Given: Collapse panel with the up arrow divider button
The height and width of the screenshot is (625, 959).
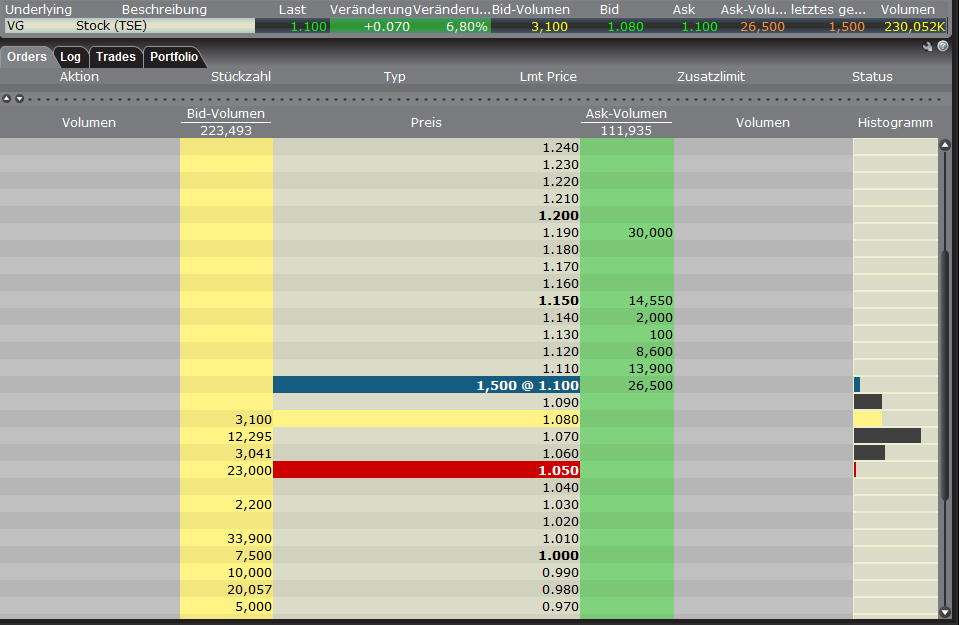Looking at the screenshot, I should (6, 98).
